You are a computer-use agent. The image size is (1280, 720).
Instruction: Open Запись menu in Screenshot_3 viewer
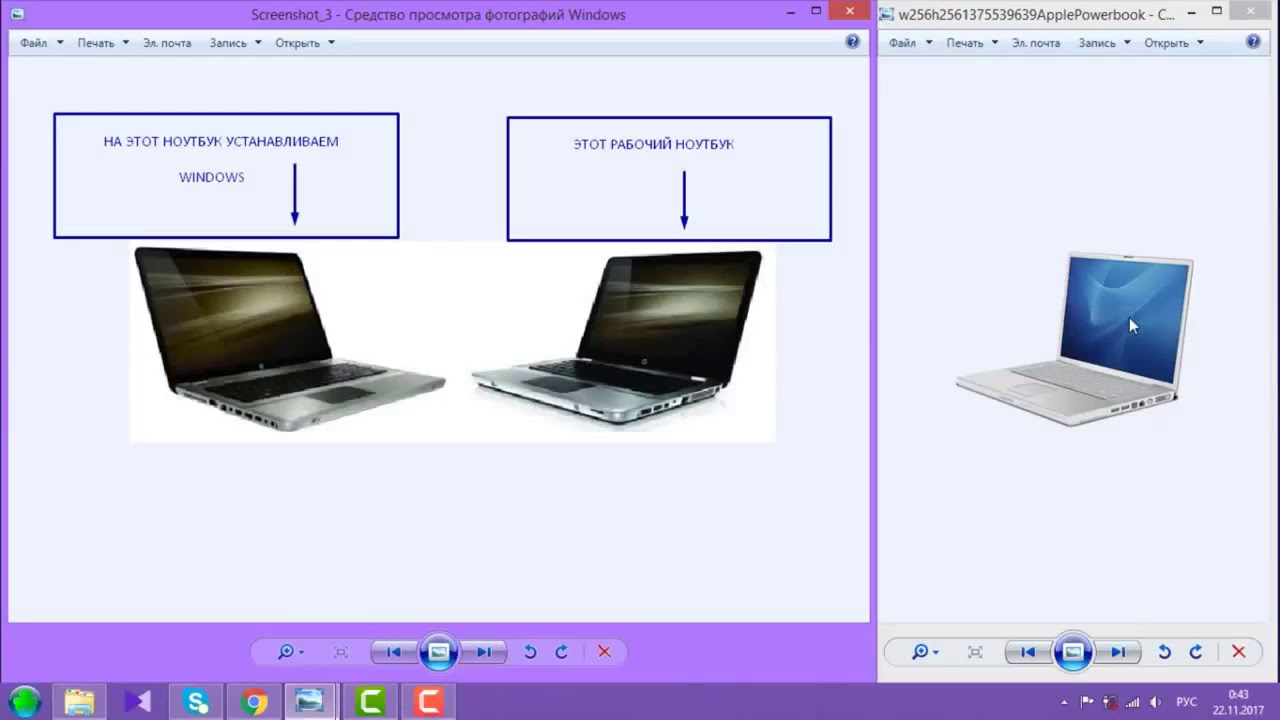(x=235, y=43)
